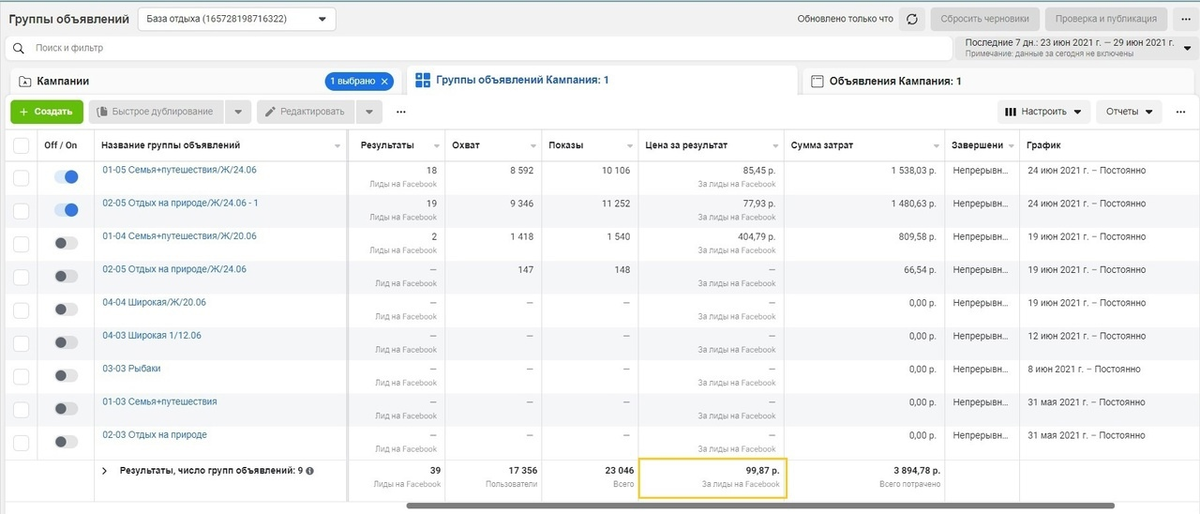Viewport: 1200px width, 514px height.
Task: Enable ad set 04-04 Широкая/Ж/20.06
Action: (66, 309)
